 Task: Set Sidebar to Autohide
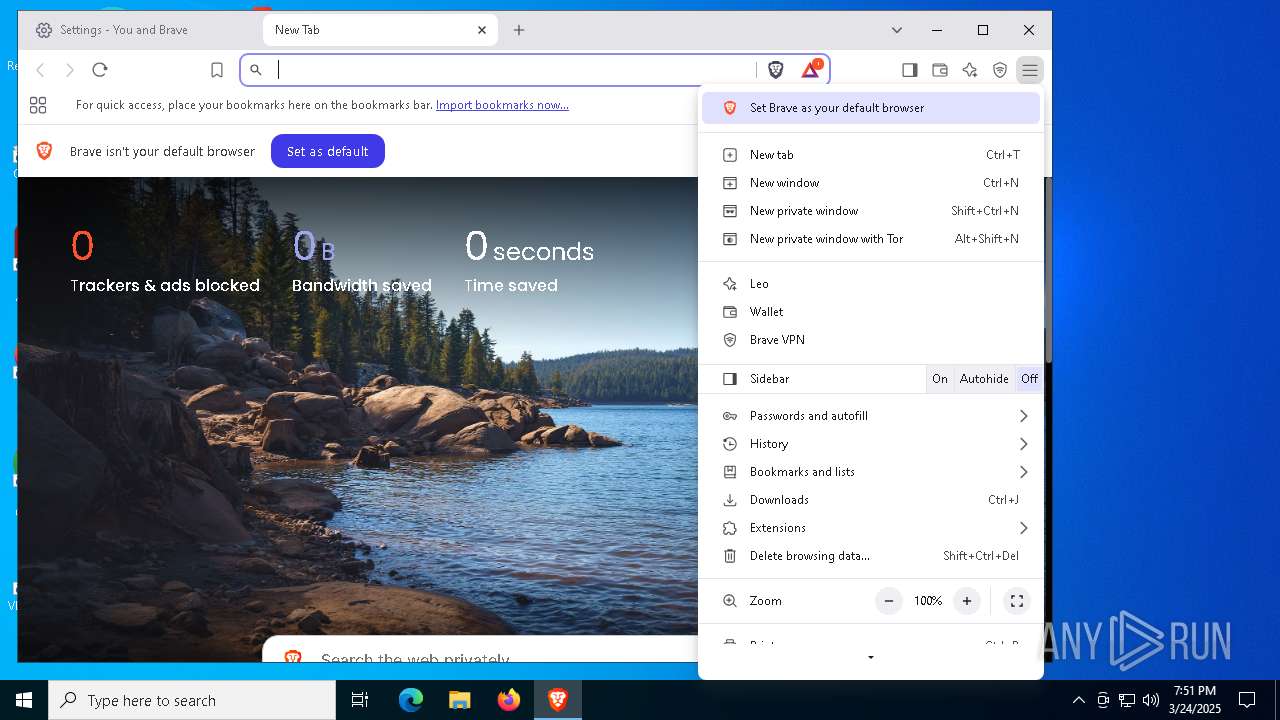[x=984, y=379]
